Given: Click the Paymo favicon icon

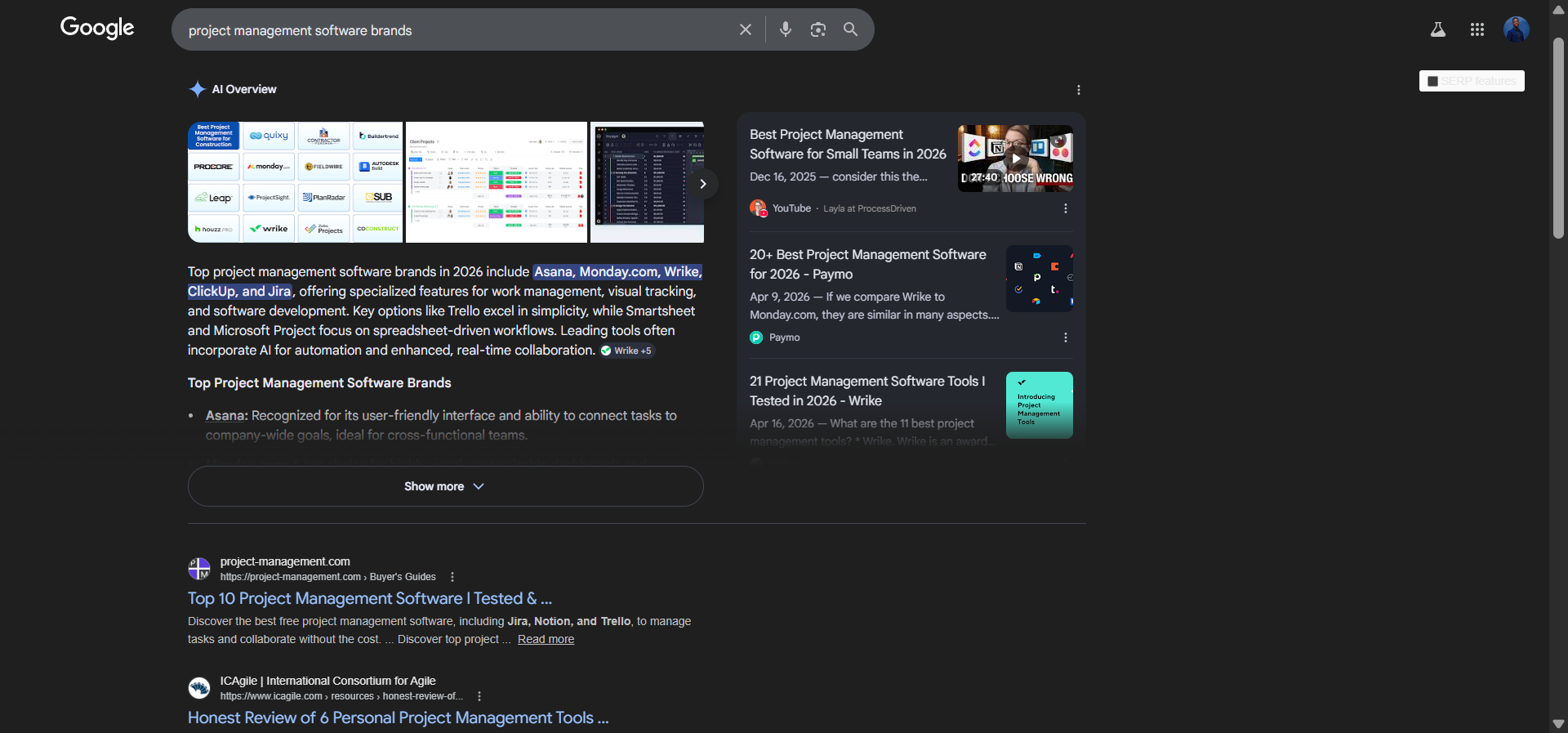Looking at the screenshot, I should click(x=756, y=337).
